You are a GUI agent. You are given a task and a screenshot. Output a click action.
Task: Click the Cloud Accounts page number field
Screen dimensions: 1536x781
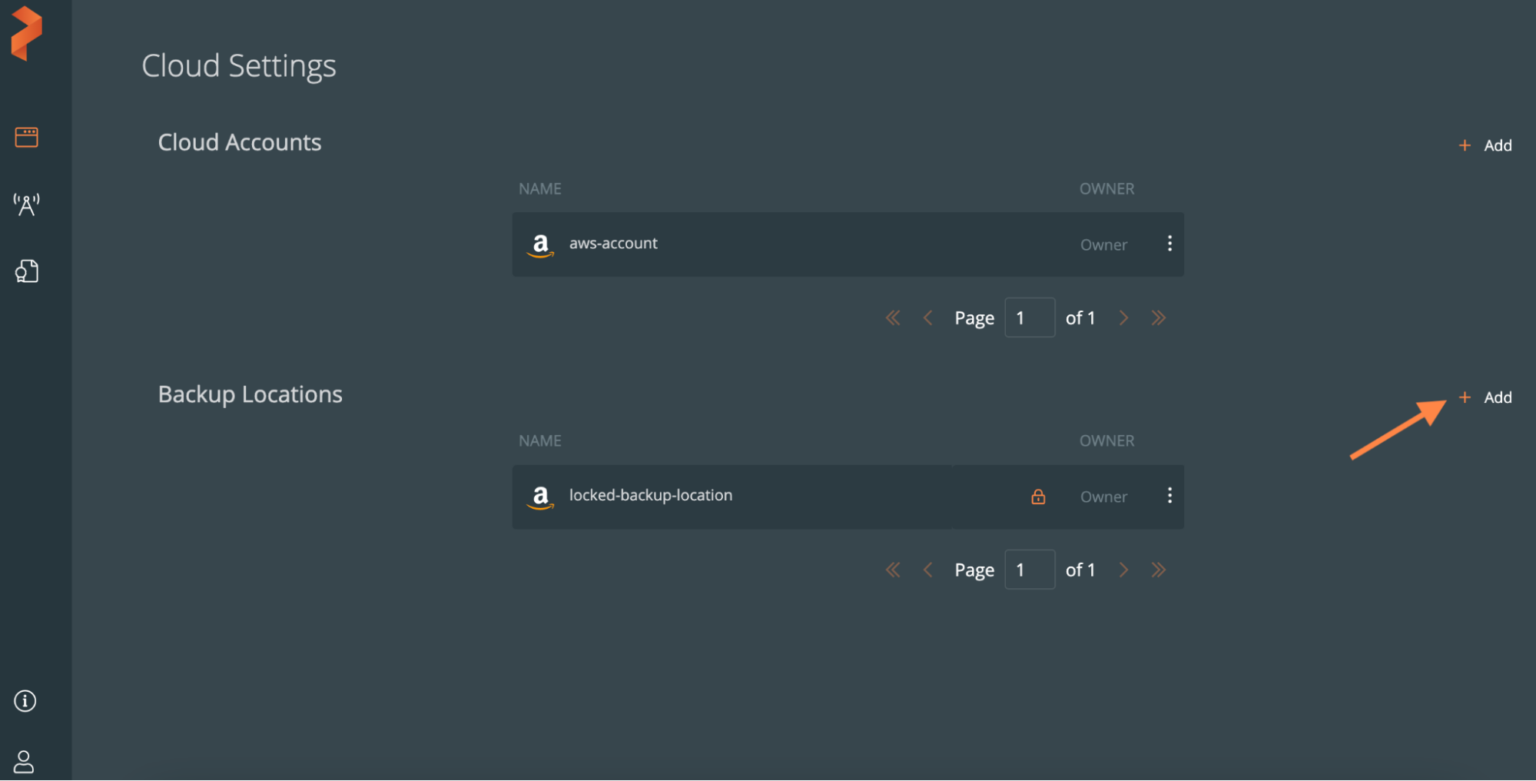coord(1030,318)
